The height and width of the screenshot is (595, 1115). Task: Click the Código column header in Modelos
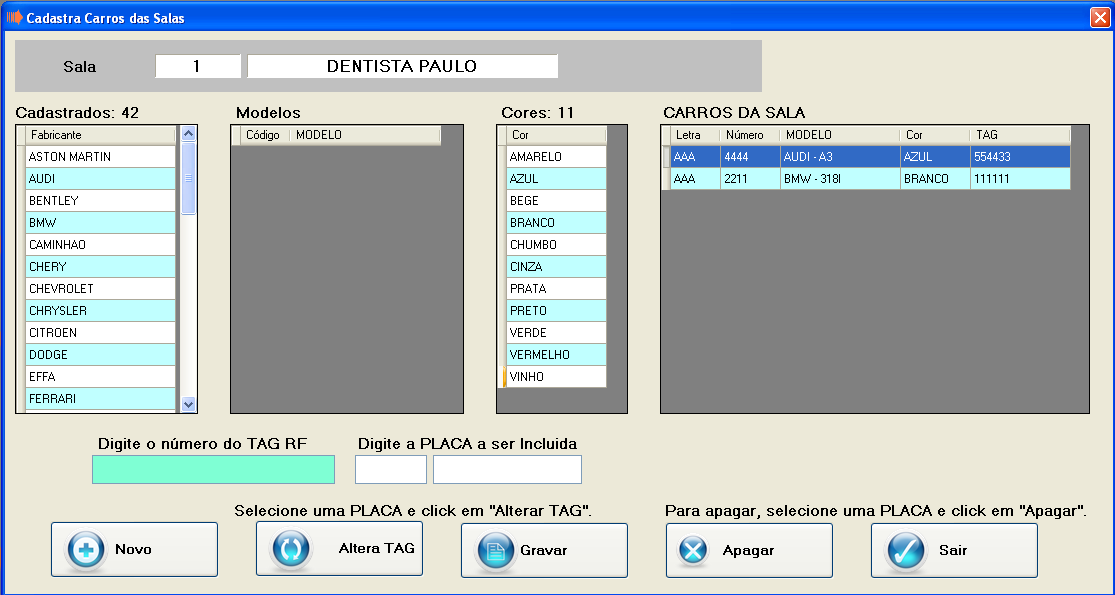265,135
